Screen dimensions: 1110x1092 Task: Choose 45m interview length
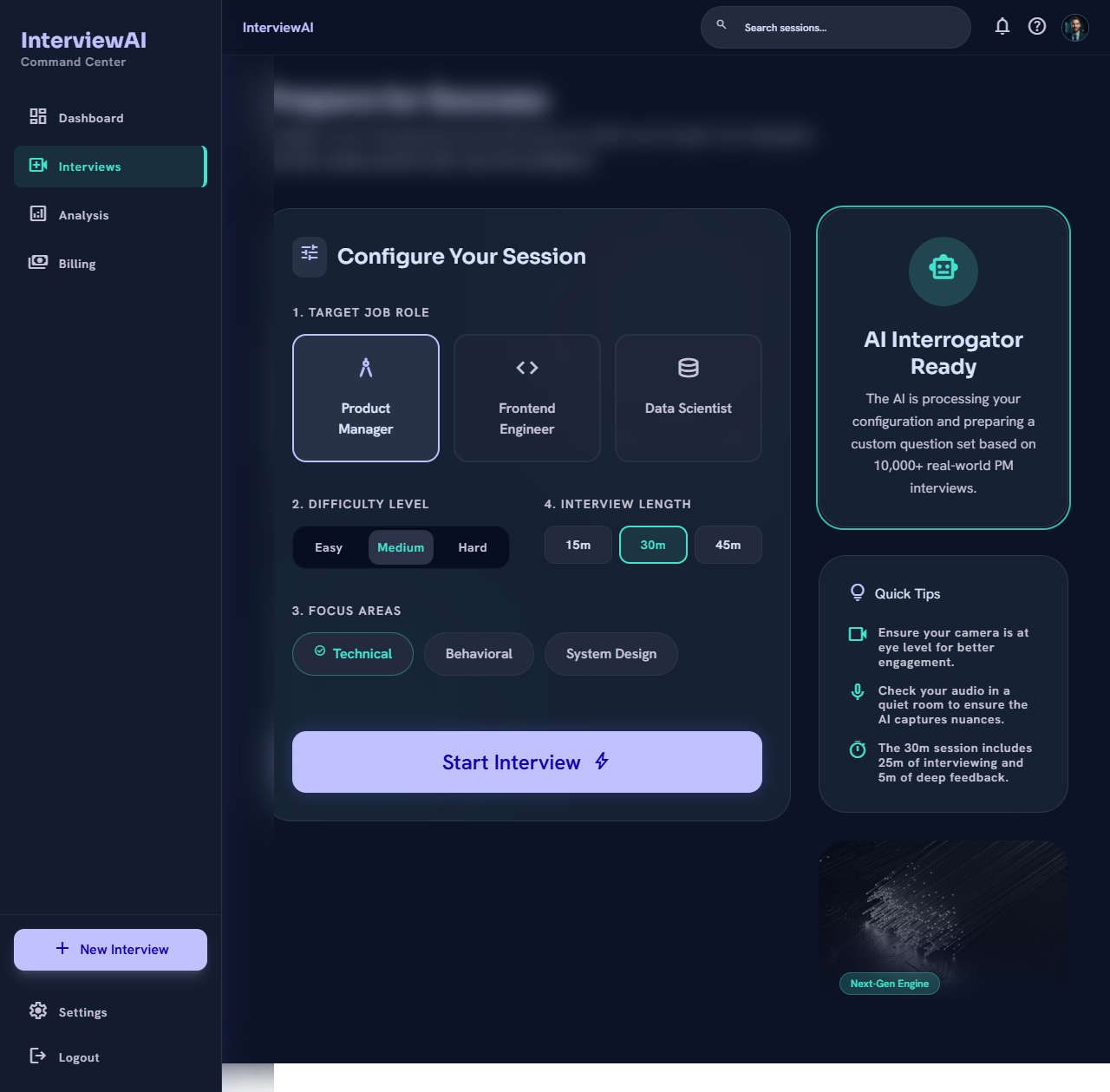pos(728,545)
